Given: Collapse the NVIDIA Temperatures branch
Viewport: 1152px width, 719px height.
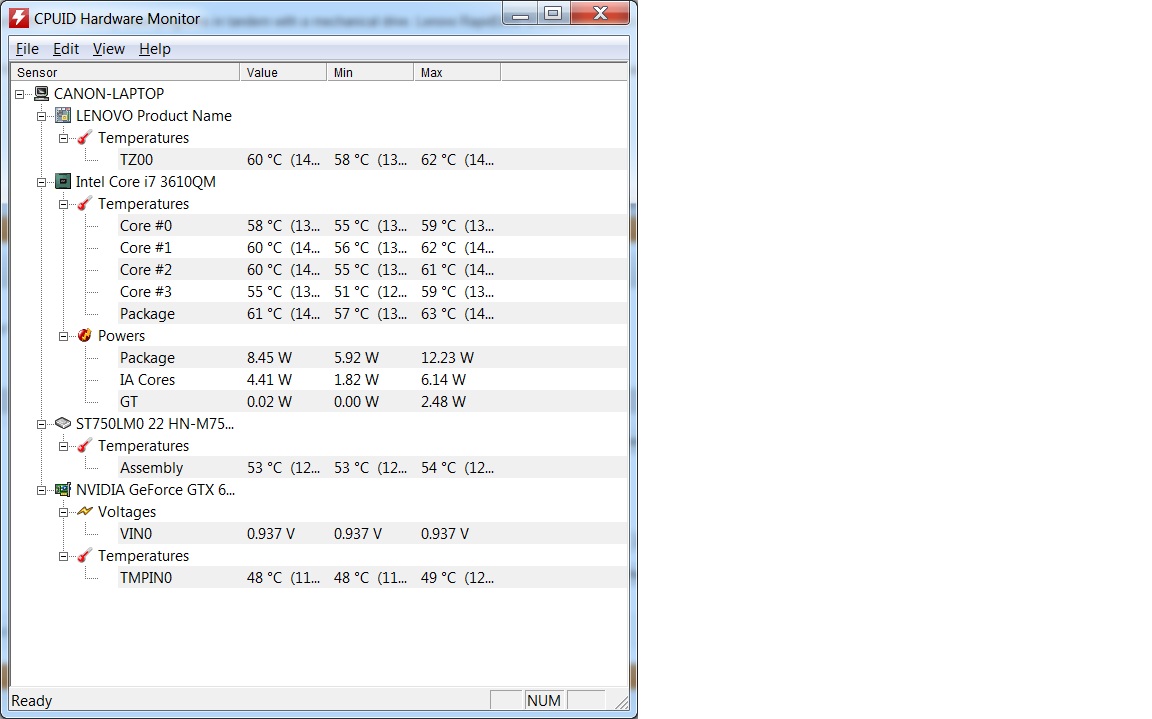Looking at the screenshot, I should tap(64, 557).
